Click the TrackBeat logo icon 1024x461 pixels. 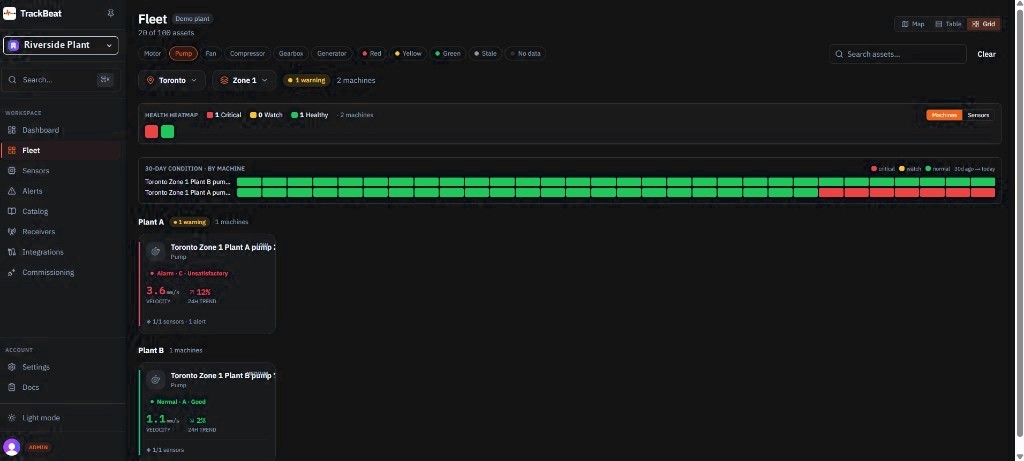pyautogui.click(x=9, y=13)
